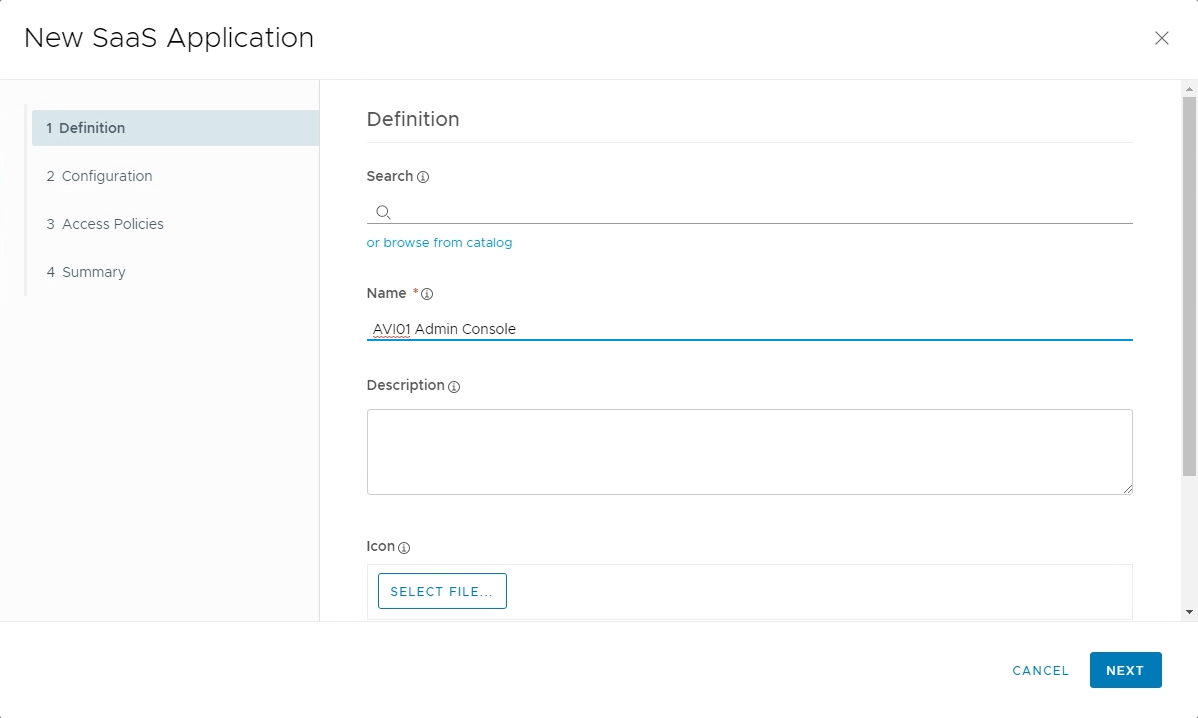Open the Search field info tooltip

click(x=422, y=177)
